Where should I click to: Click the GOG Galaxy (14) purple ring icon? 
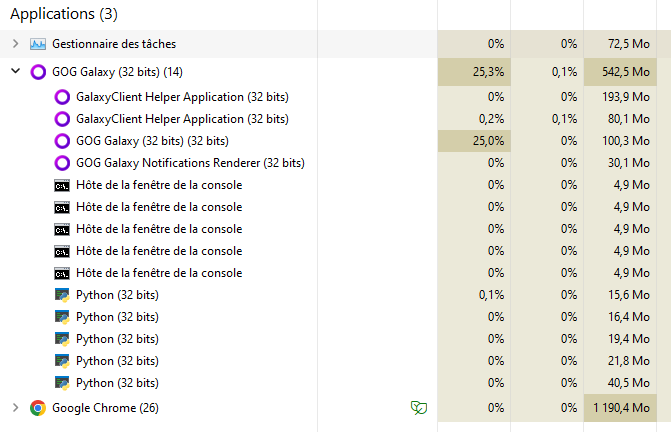tap(38, 72)
